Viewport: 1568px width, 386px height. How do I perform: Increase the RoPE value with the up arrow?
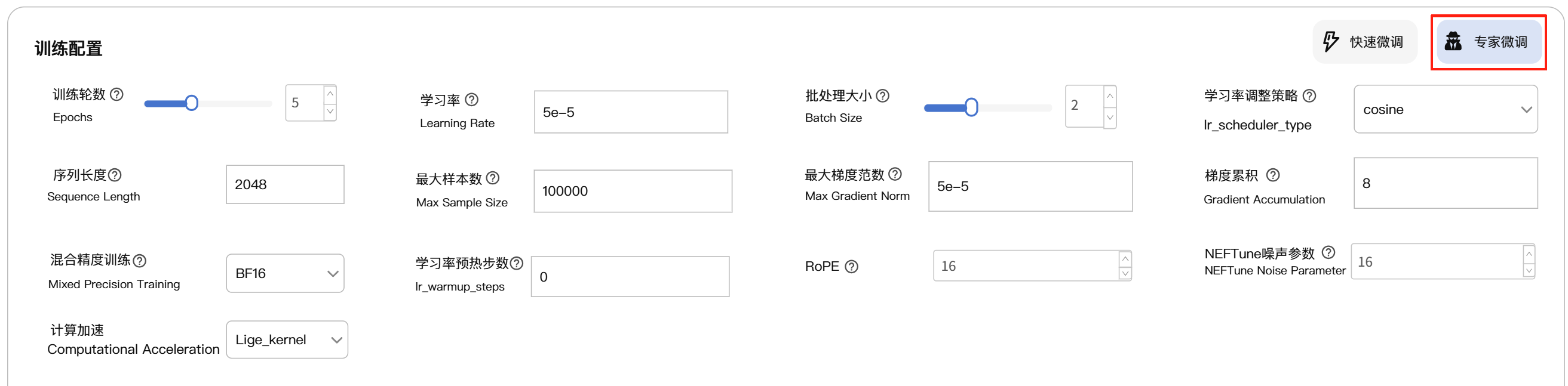(1125, 259)
